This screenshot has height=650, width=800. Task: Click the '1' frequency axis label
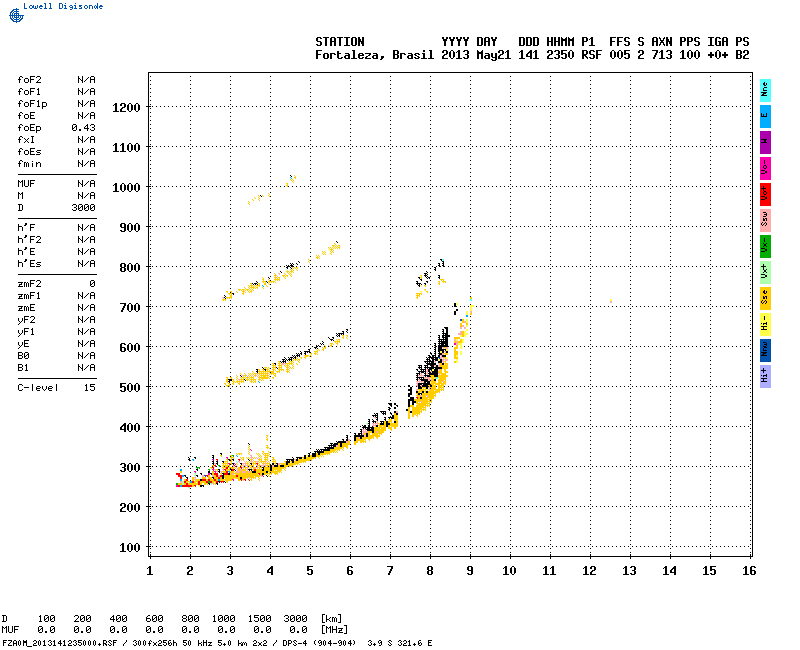click(x=149, y=571)
